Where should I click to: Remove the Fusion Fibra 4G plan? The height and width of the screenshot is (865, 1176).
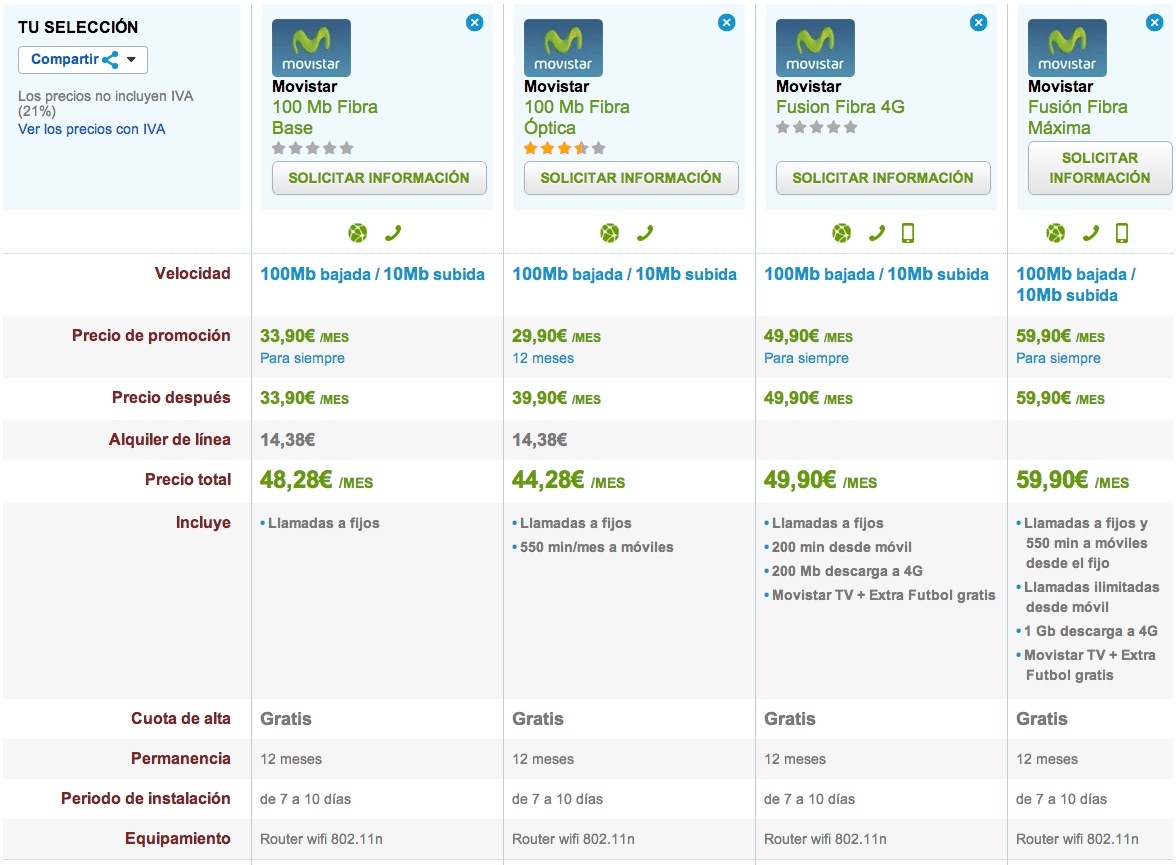coord(979,23)
